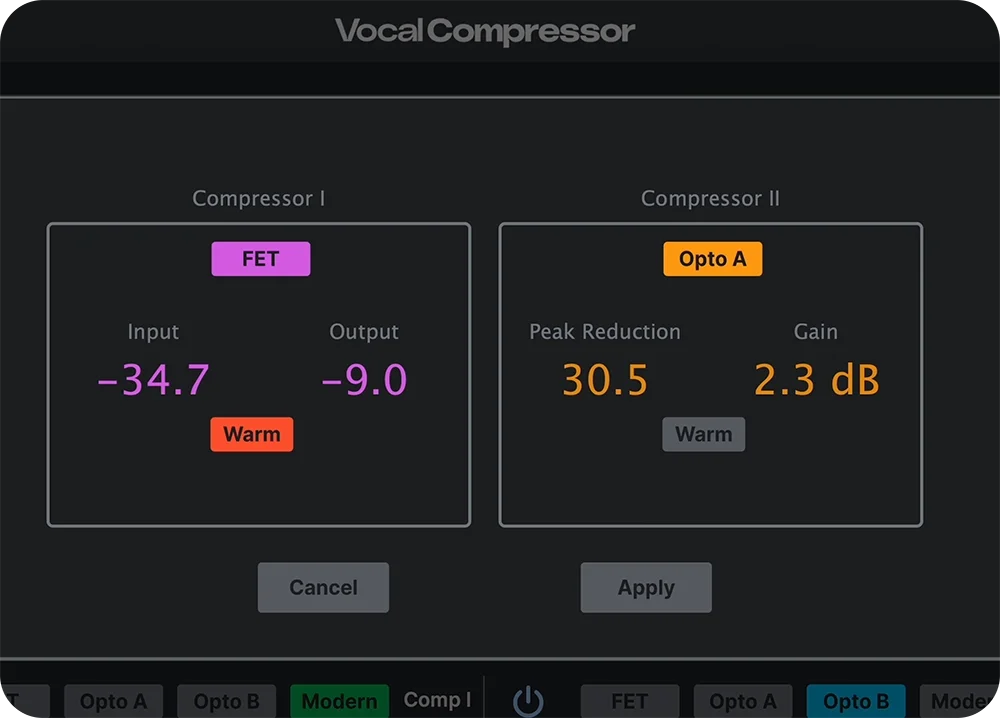Click the Compressor II heading
This screenshot has height=718, width=1000.
710,199
